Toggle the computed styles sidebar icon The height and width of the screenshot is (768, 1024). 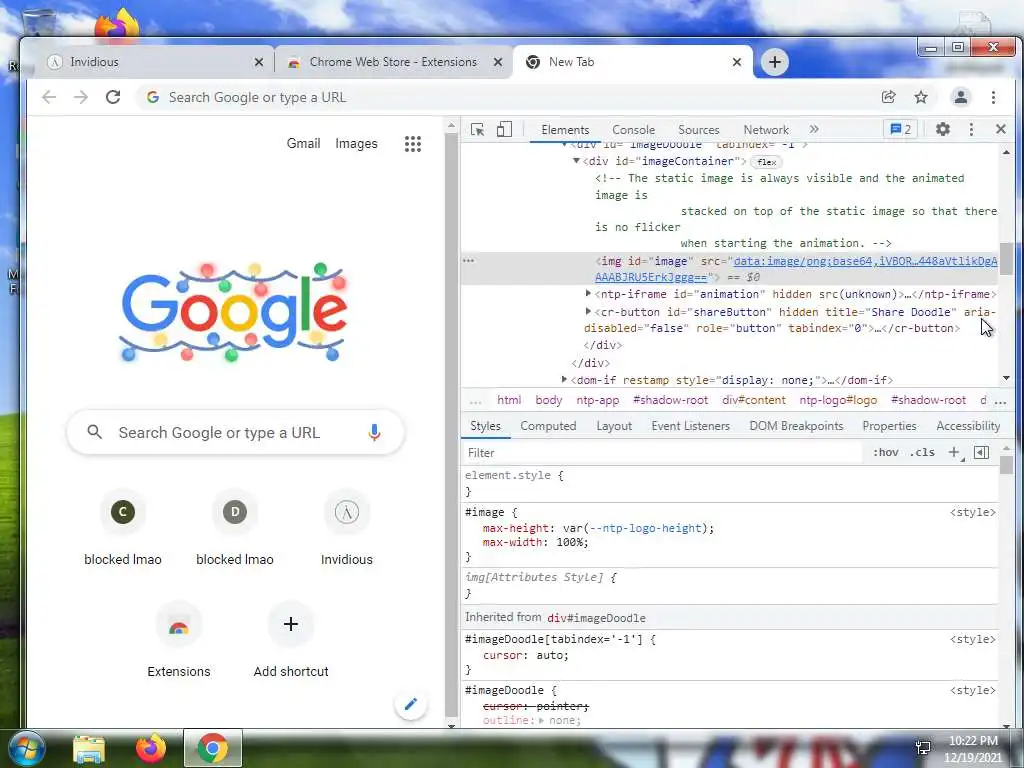coord(981,452)
